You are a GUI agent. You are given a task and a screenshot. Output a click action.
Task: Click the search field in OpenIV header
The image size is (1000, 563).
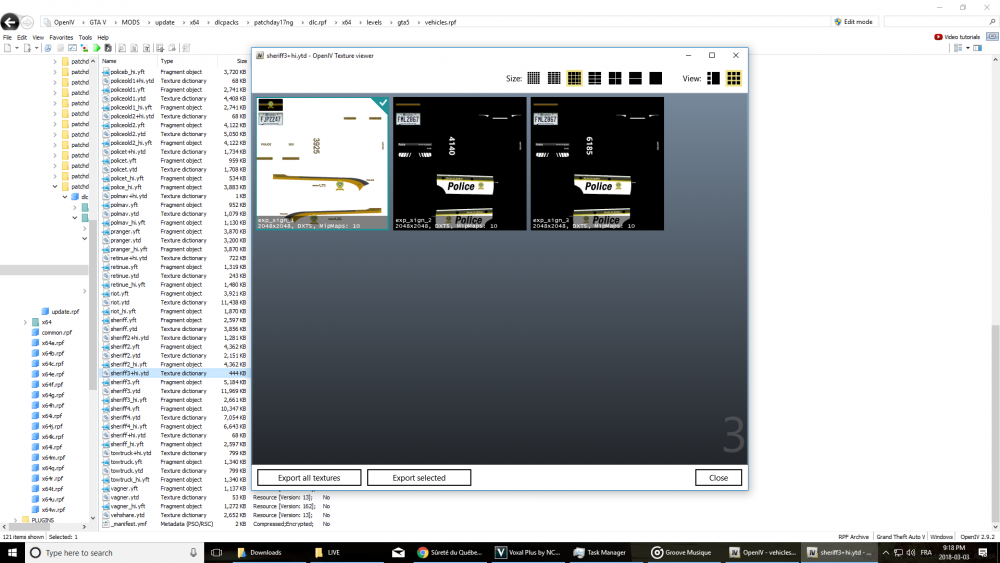point(940,22)
